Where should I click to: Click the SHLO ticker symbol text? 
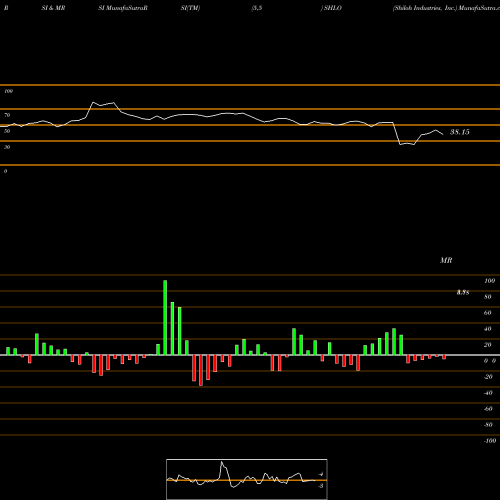333,8
